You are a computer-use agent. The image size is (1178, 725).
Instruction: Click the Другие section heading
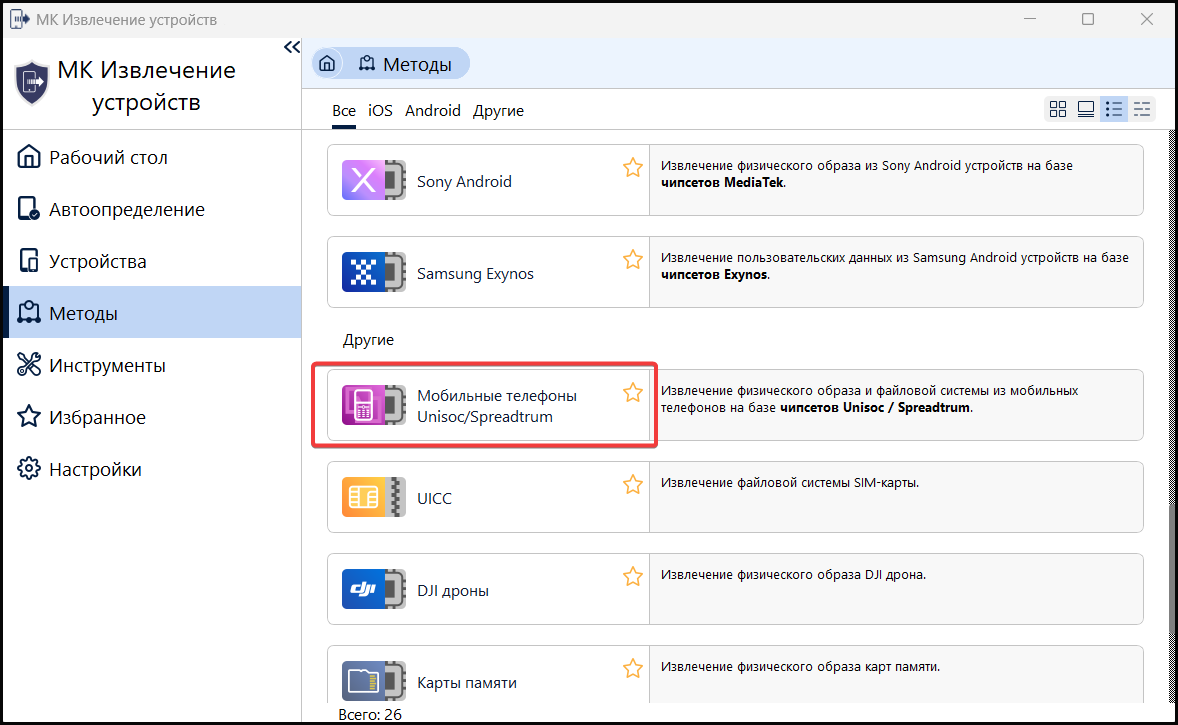[368, 340]
